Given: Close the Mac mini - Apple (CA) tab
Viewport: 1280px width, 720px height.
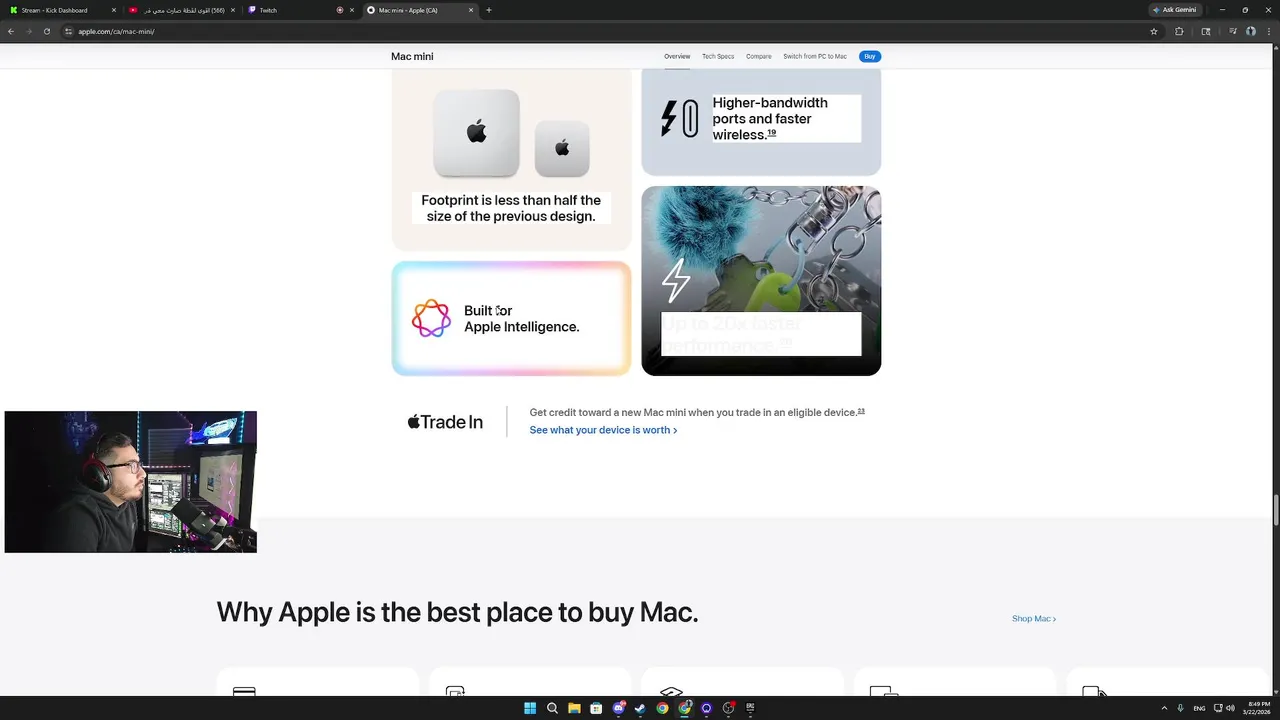Looking at the screenshot, I should click(471, 10).
